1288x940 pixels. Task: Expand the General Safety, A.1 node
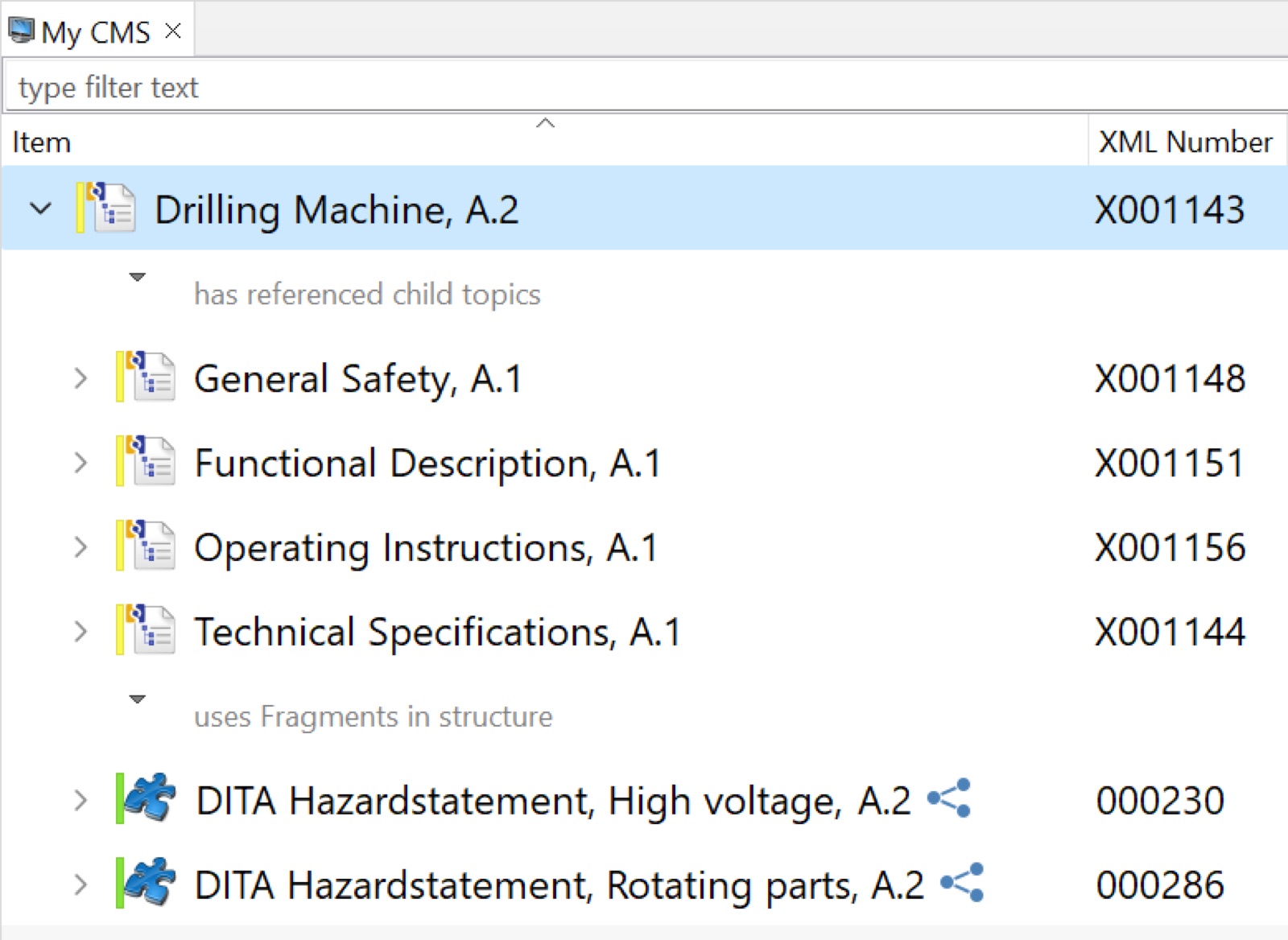point(80,377)
